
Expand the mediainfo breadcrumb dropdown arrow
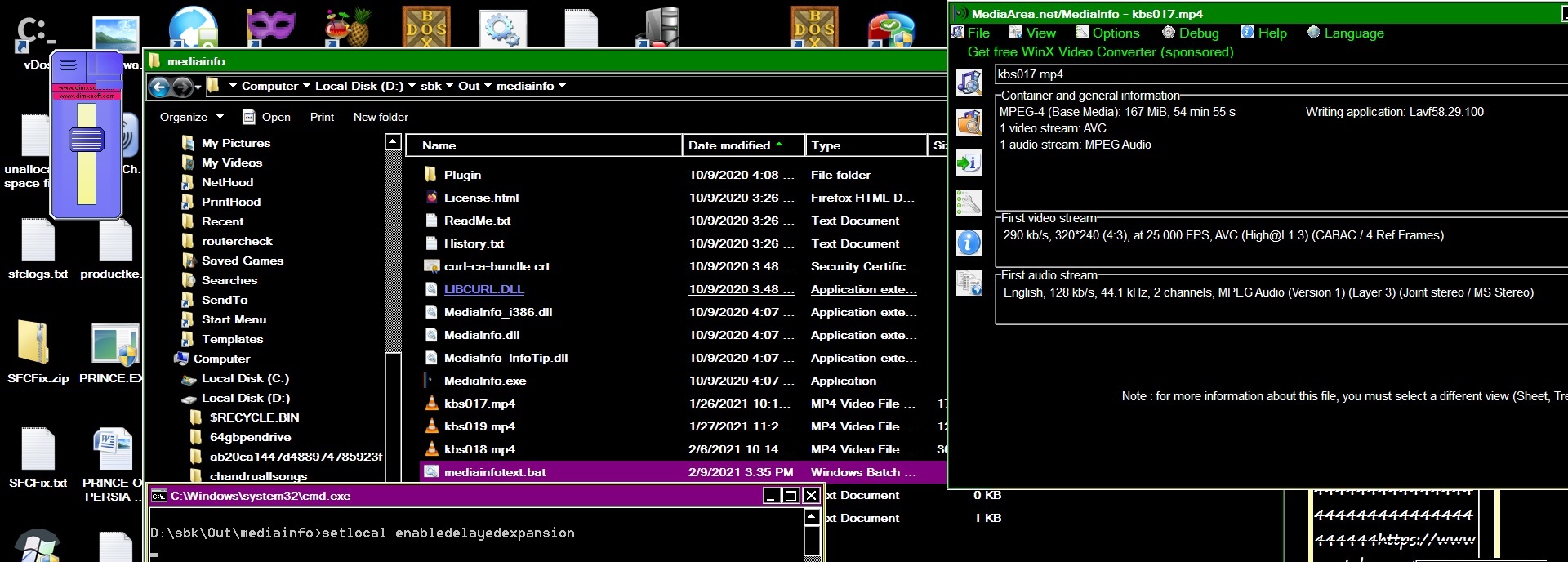[562, 86]
